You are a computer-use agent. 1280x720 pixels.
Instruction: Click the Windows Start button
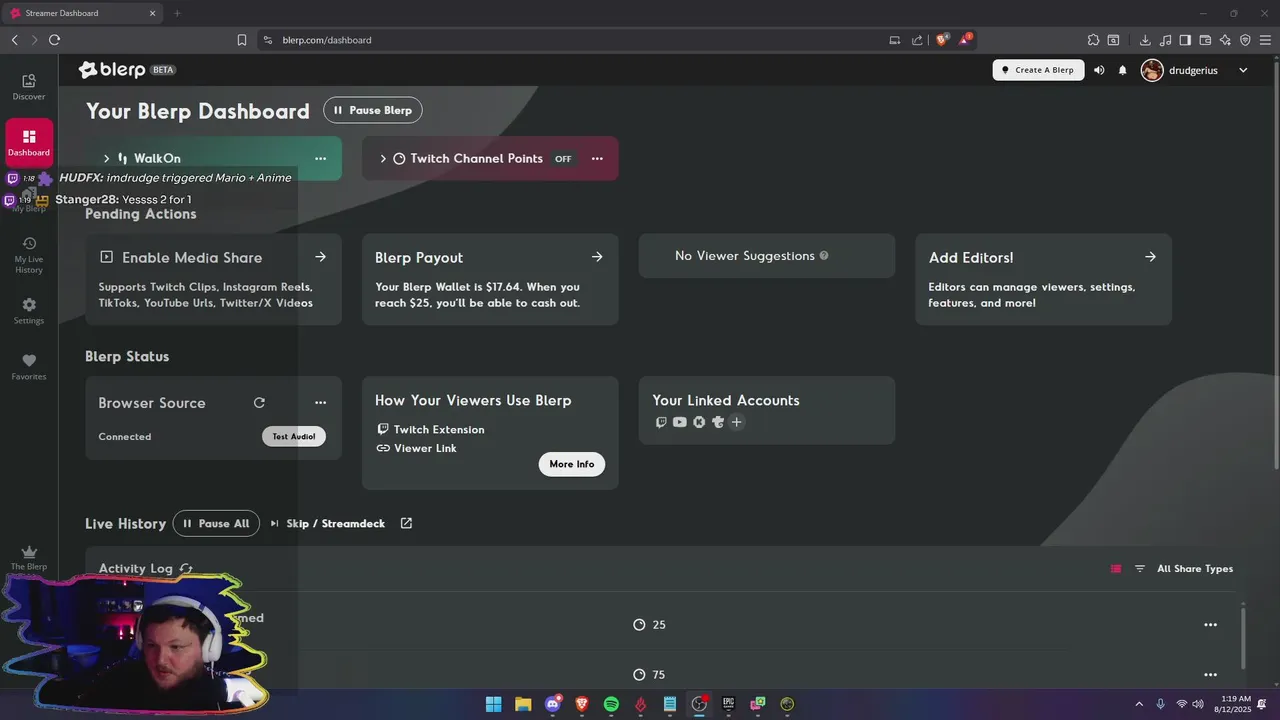pos(494,704)
